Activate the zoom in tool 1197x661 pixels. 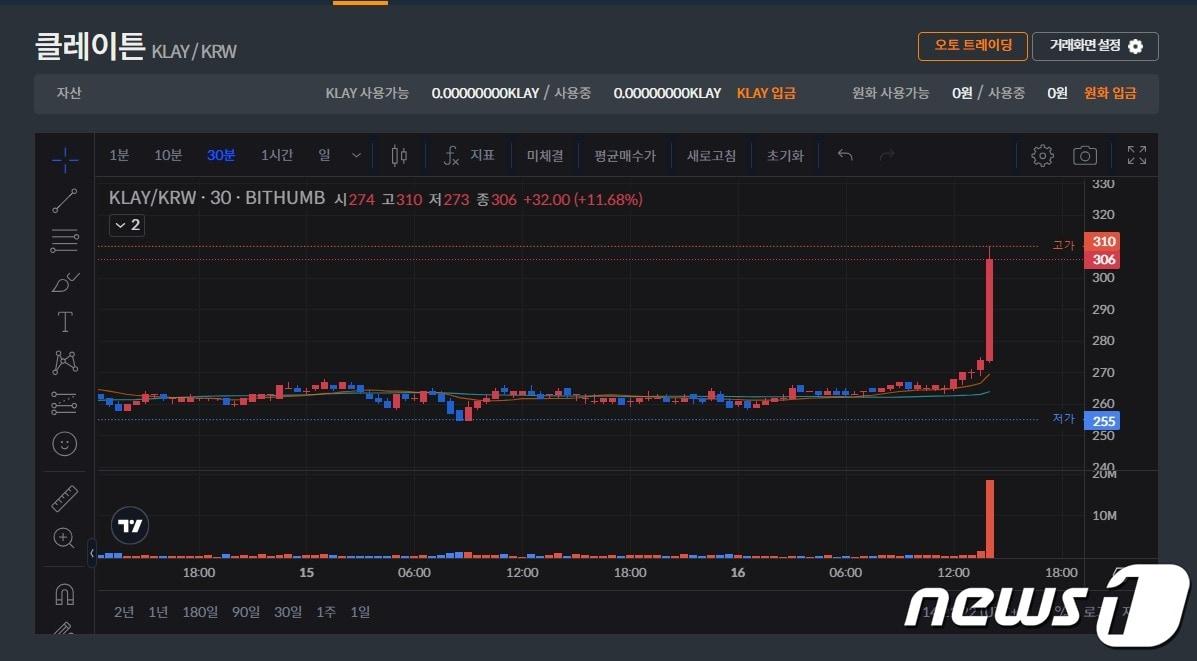coord(65,538)
